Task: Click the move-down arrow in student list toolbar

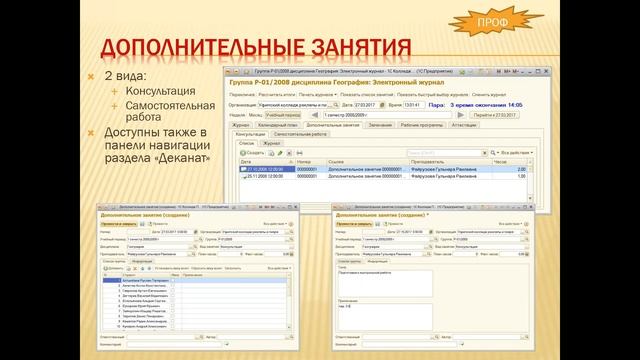Action: pyautogui.click(x=149, y=269)
